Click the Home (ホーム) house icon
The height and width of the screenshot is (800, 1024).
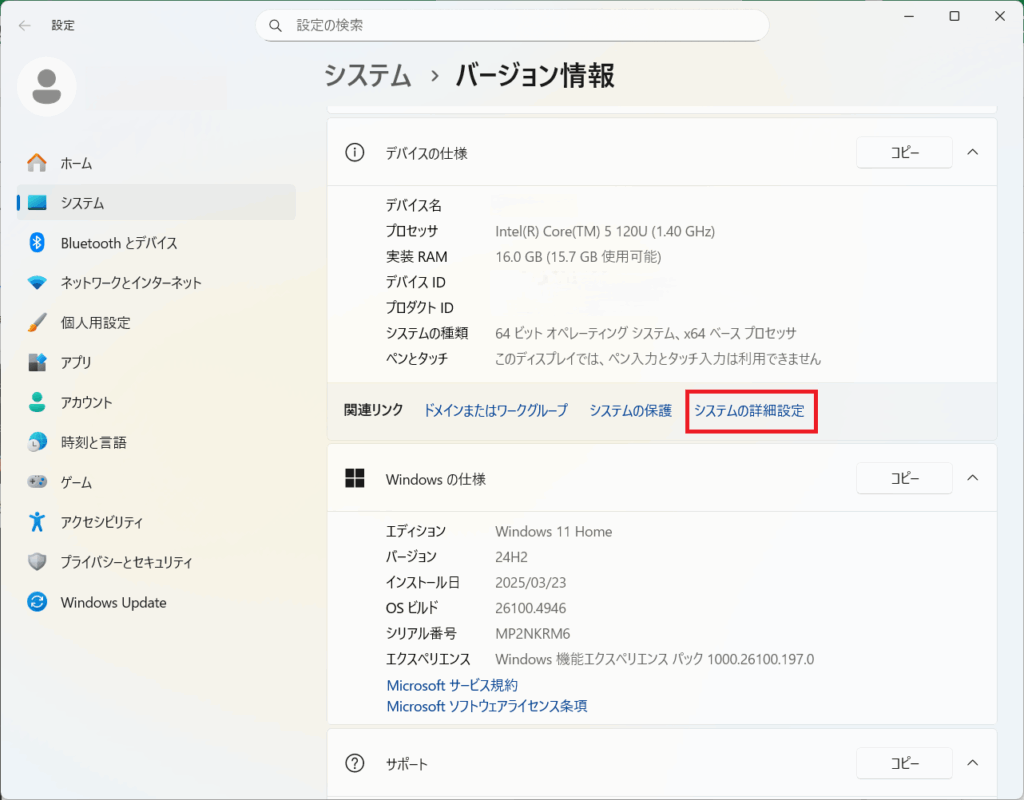point(37,162)
